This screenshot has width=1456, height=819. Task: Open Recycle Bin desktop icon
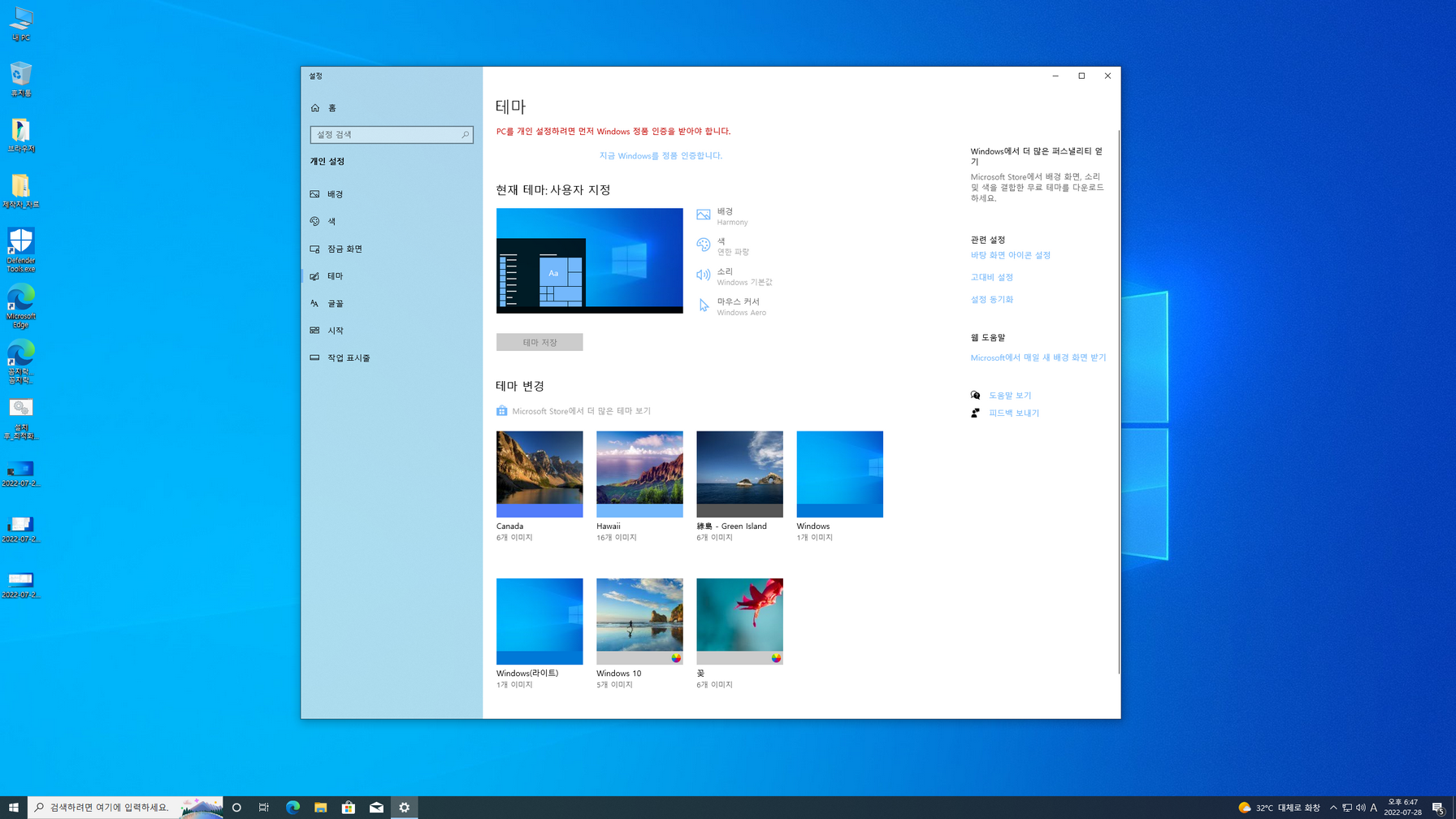tap(21, 79)
